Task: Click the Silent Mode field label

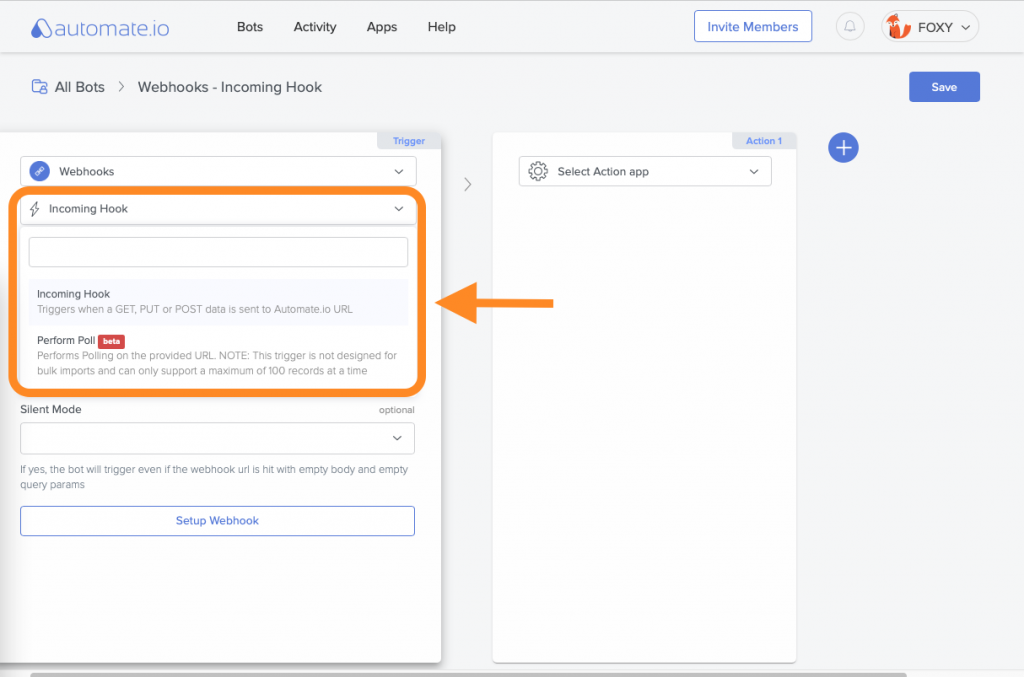Action: (x=51, y=409)
